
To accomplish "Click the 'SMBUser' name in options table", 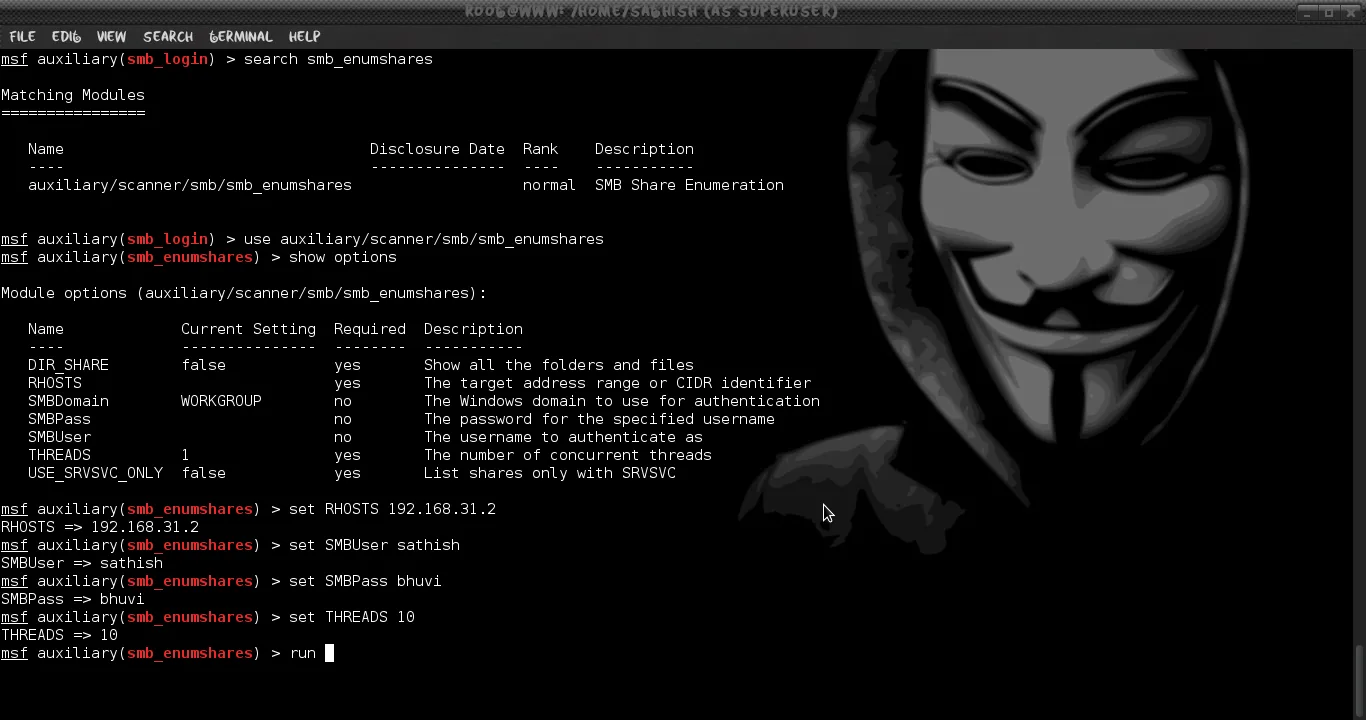I will [59, 437].
